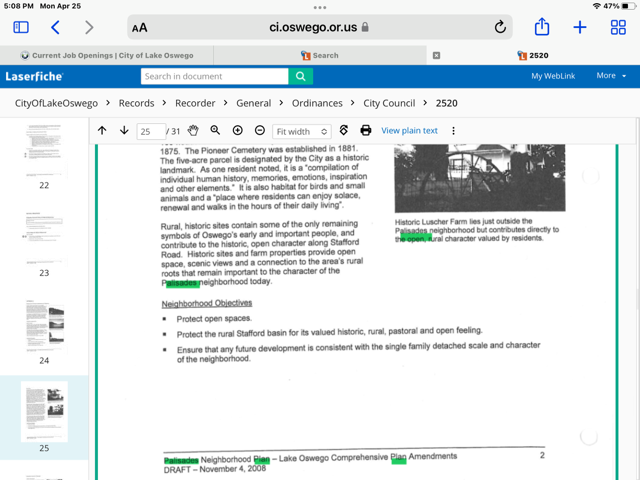Open the Fit width zoom dropdown
The height and width of the screenshot is (480, 640).
pos(301,132)
